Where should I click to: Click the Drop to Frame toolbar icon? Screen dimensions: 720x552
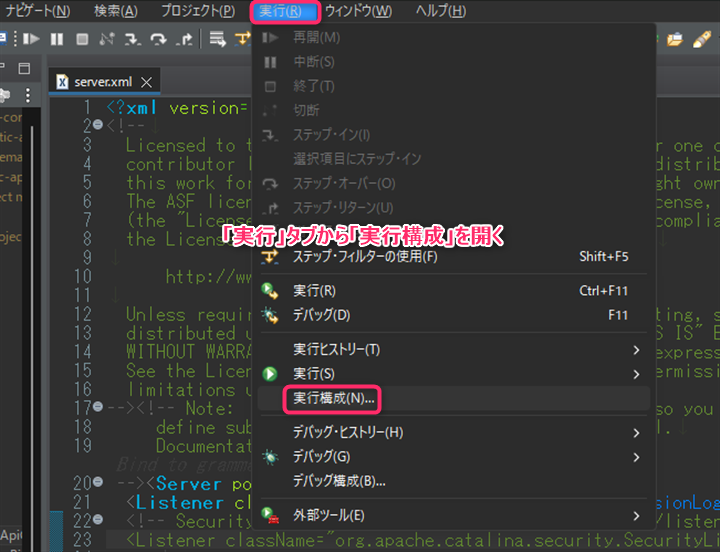(x=218, y=39)
